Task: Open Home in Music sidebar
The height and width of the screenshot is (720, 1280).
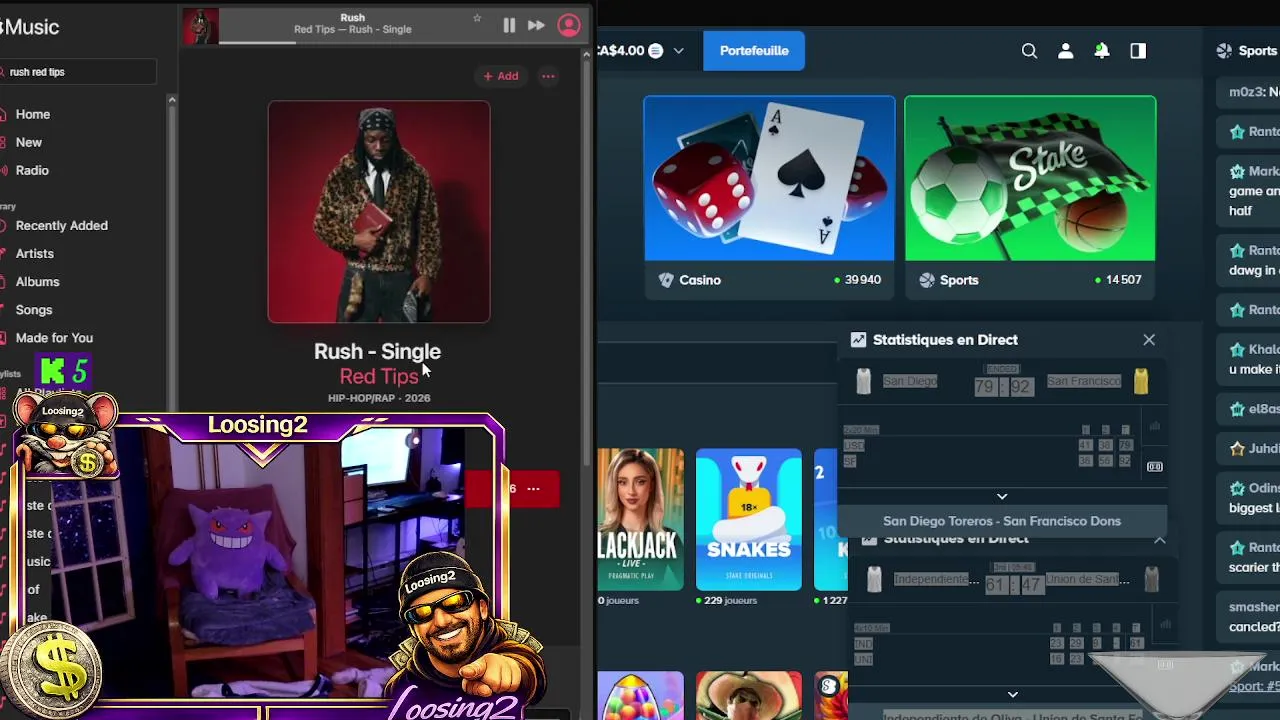Action: coord(32,114)
